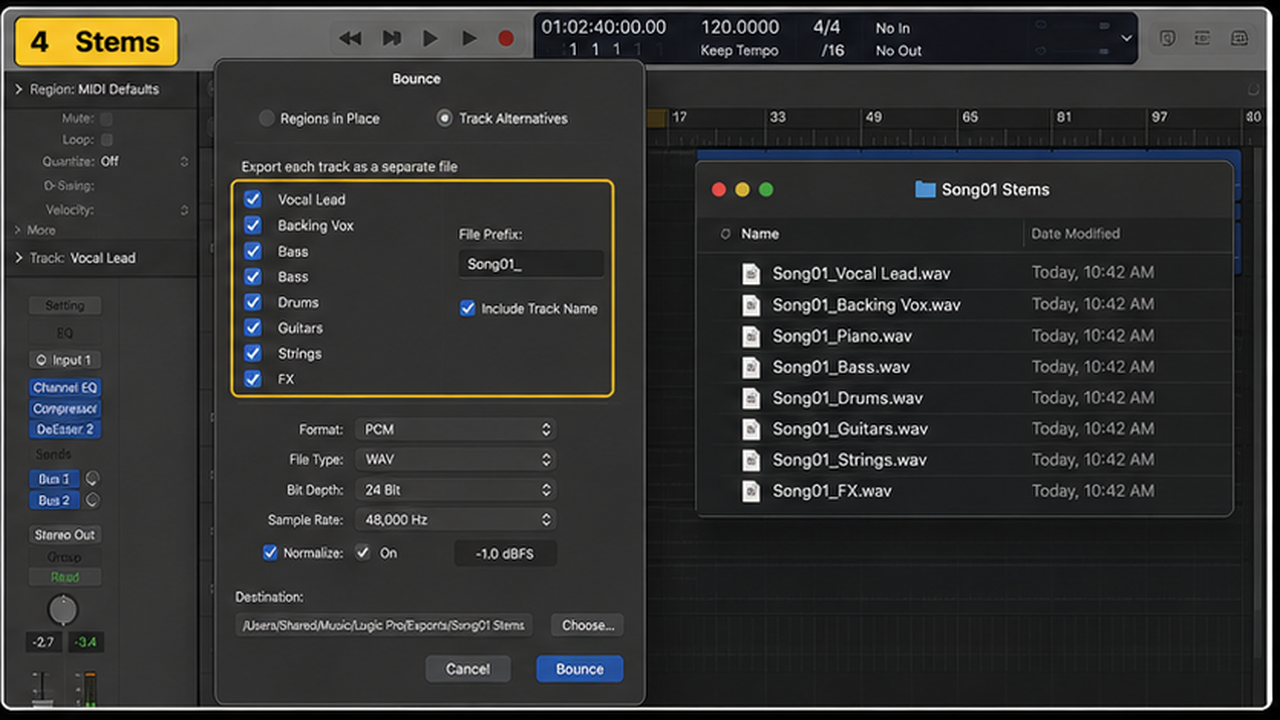1280x720 pixels.
Task: Open the Bit Depth 24 Bit dropdown
Action: tap(455, 490)
